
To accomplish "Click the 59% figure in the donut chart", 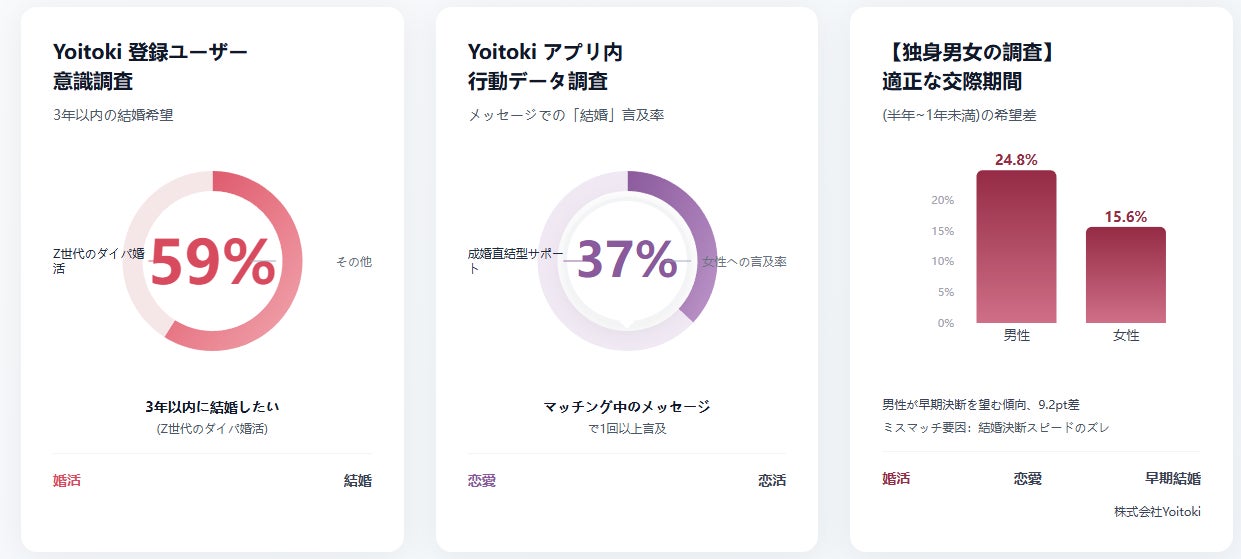I will pyautogui.click(x=212, y=262).
